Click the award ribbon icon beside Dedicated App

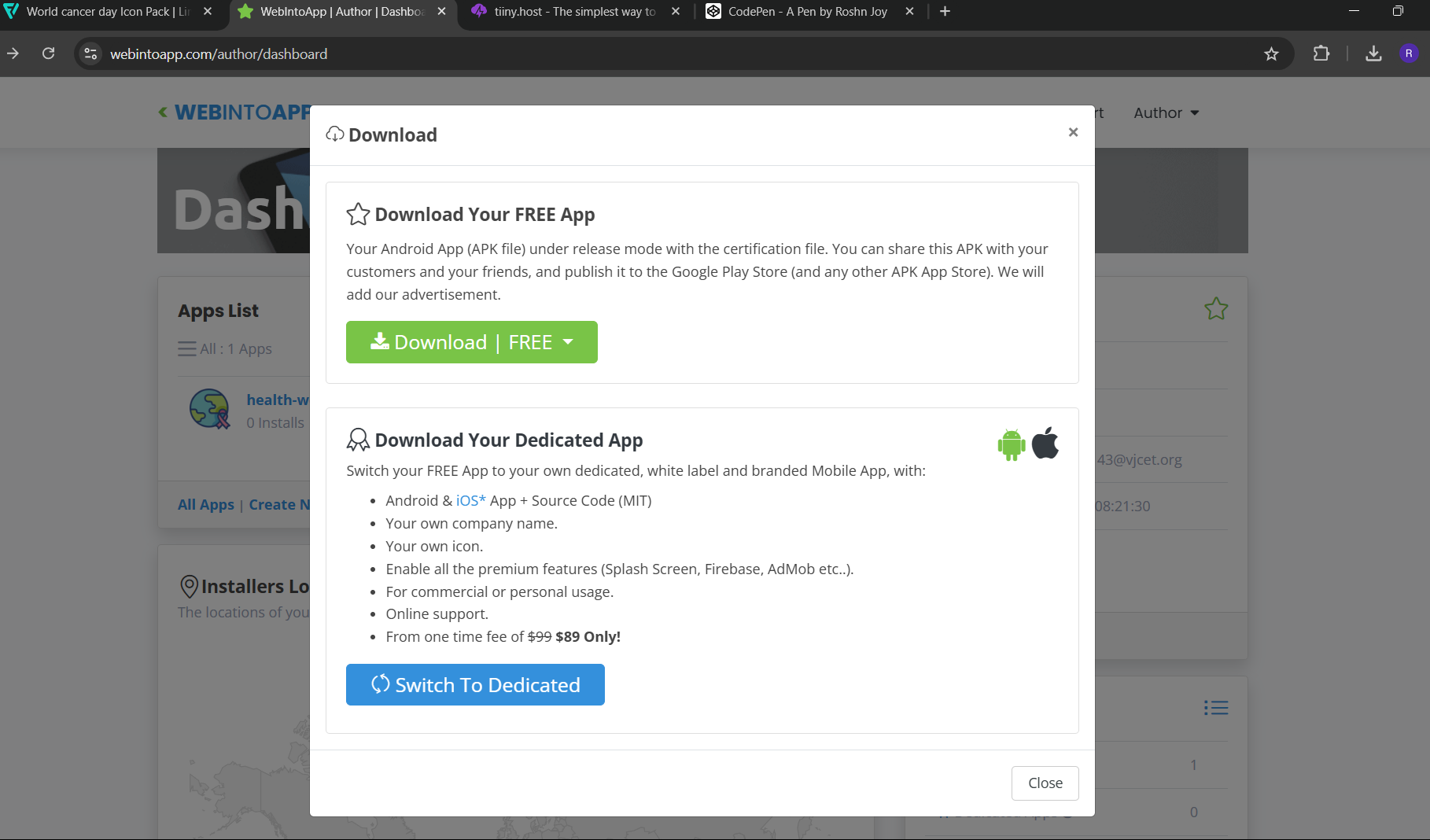coord(358,440)
